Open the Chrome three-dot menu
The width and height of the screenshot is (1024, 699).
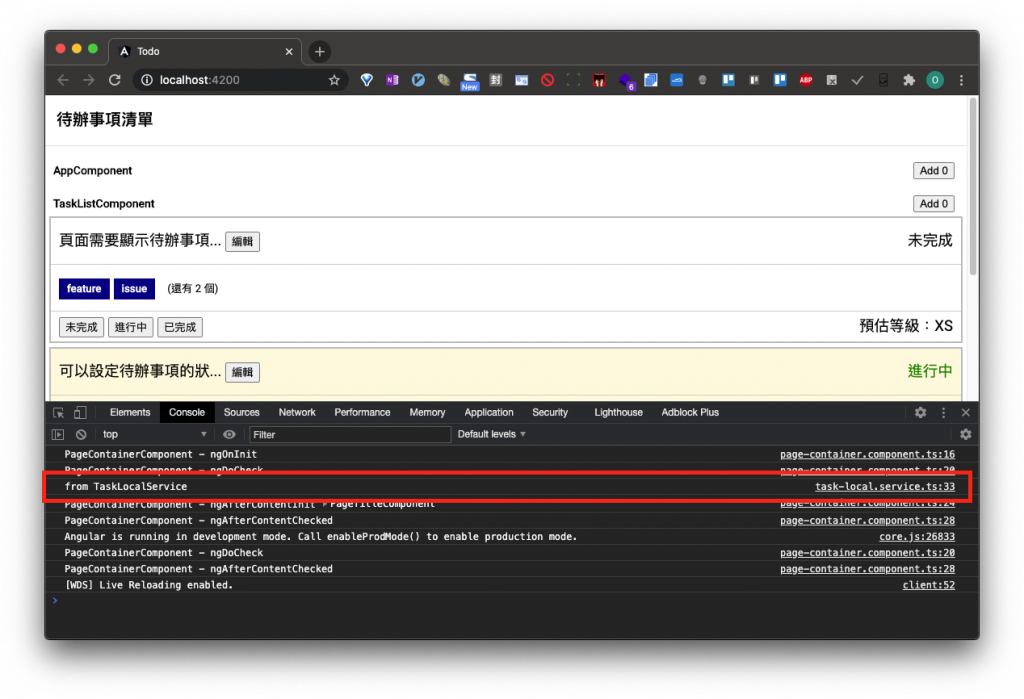(x=961, y=80)
